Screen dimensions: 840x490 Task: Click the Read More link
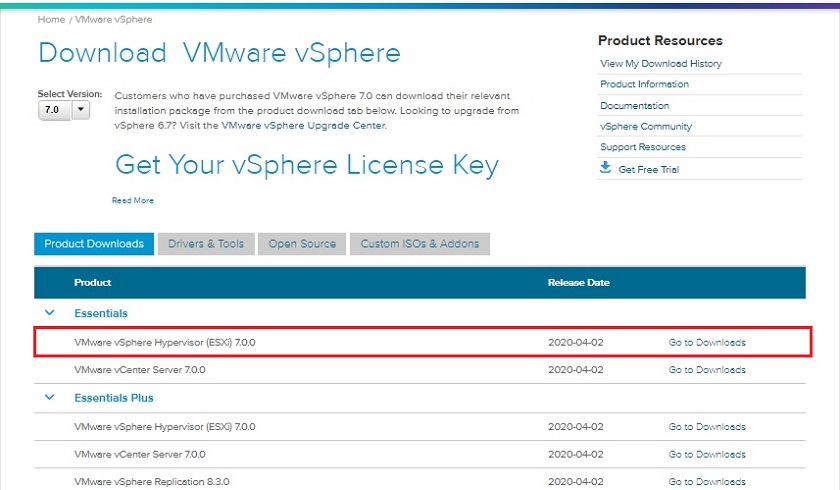[133, 200]
